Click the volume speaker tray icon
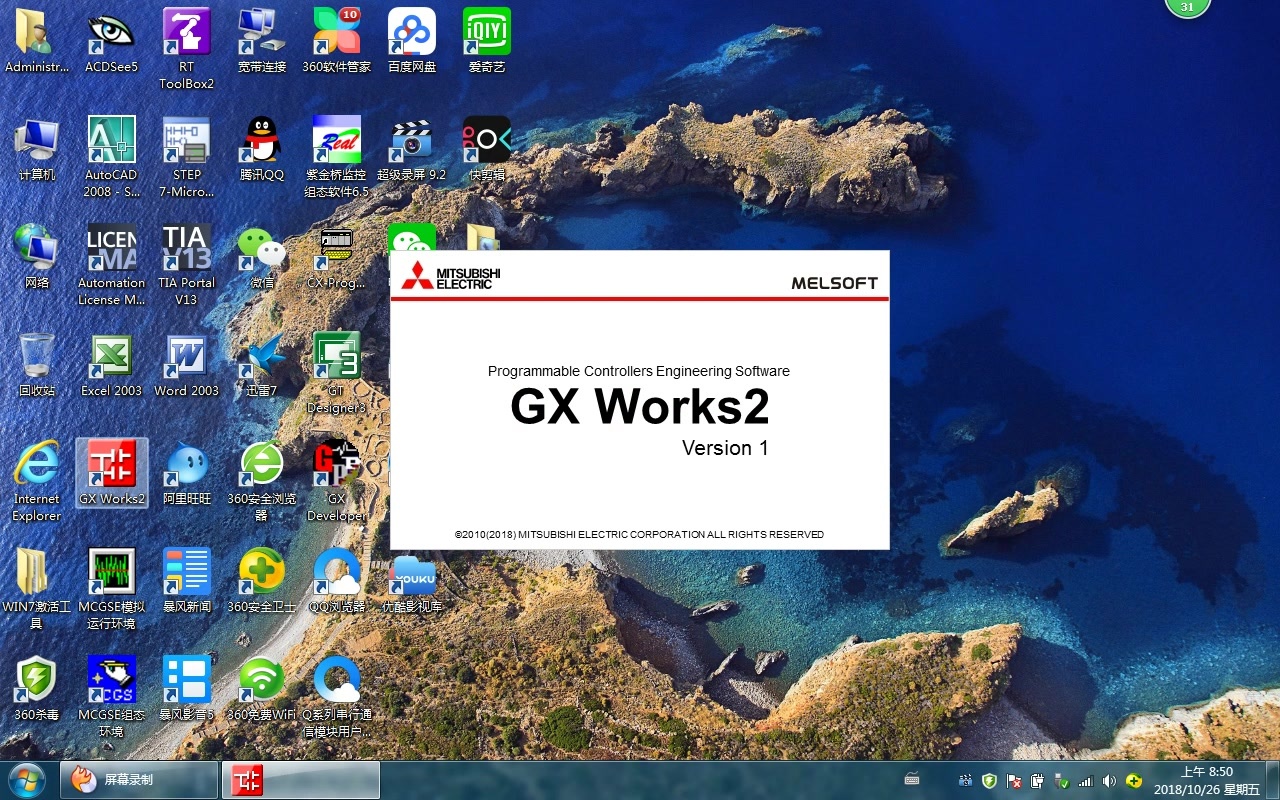The width and height of the screenshot is (1280, 800). click(x=1109, y=780)
